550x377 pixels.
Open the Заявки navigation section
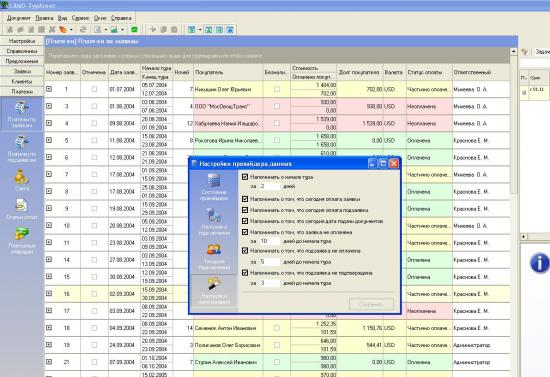22,71
